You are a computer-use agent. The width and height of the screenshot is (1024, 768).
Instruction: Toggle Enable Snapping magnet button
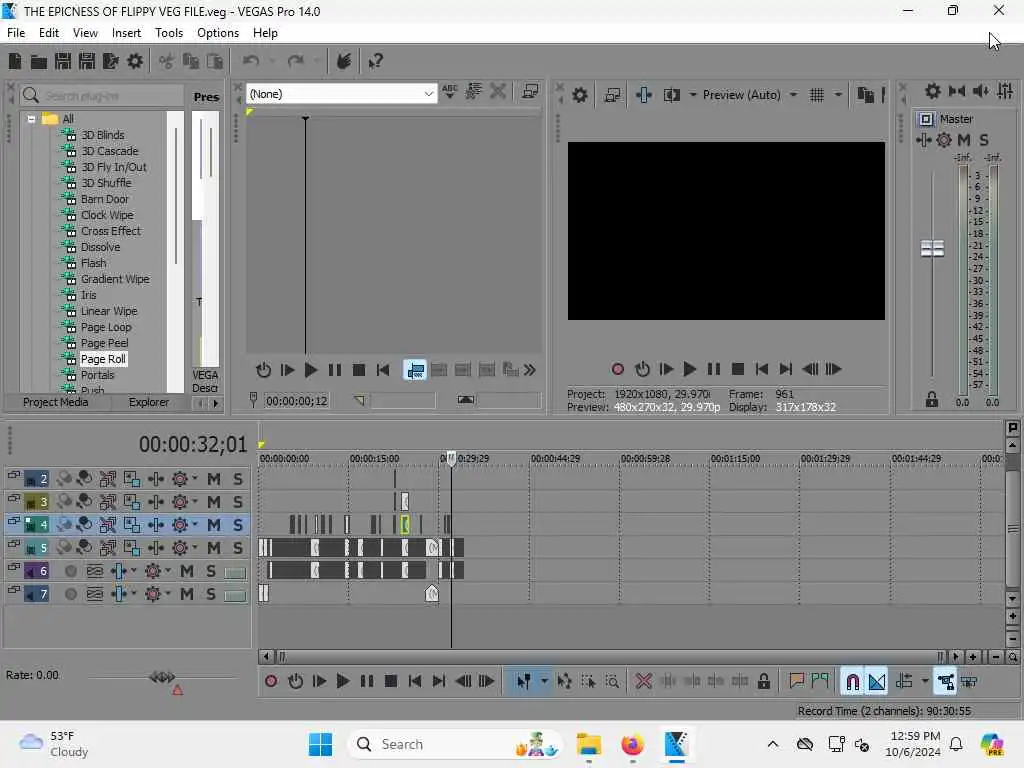tap(852, 681)
